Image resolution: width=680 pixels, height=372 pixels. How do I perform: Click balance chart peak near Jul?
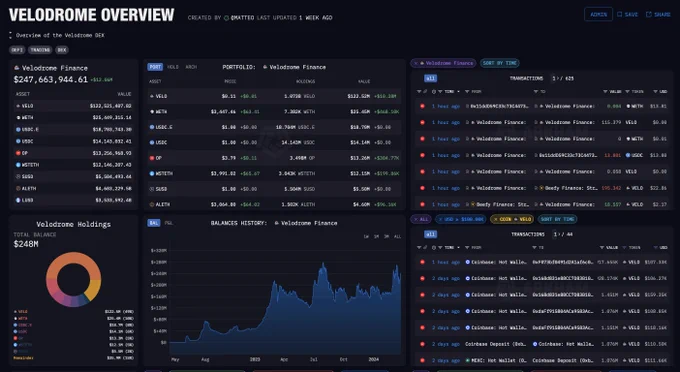[323, 264]
